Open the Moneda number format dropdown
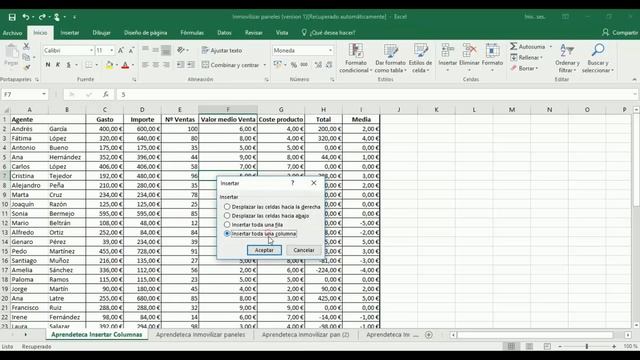The height and width of the screenshot is (360, 640). point(330,51)
